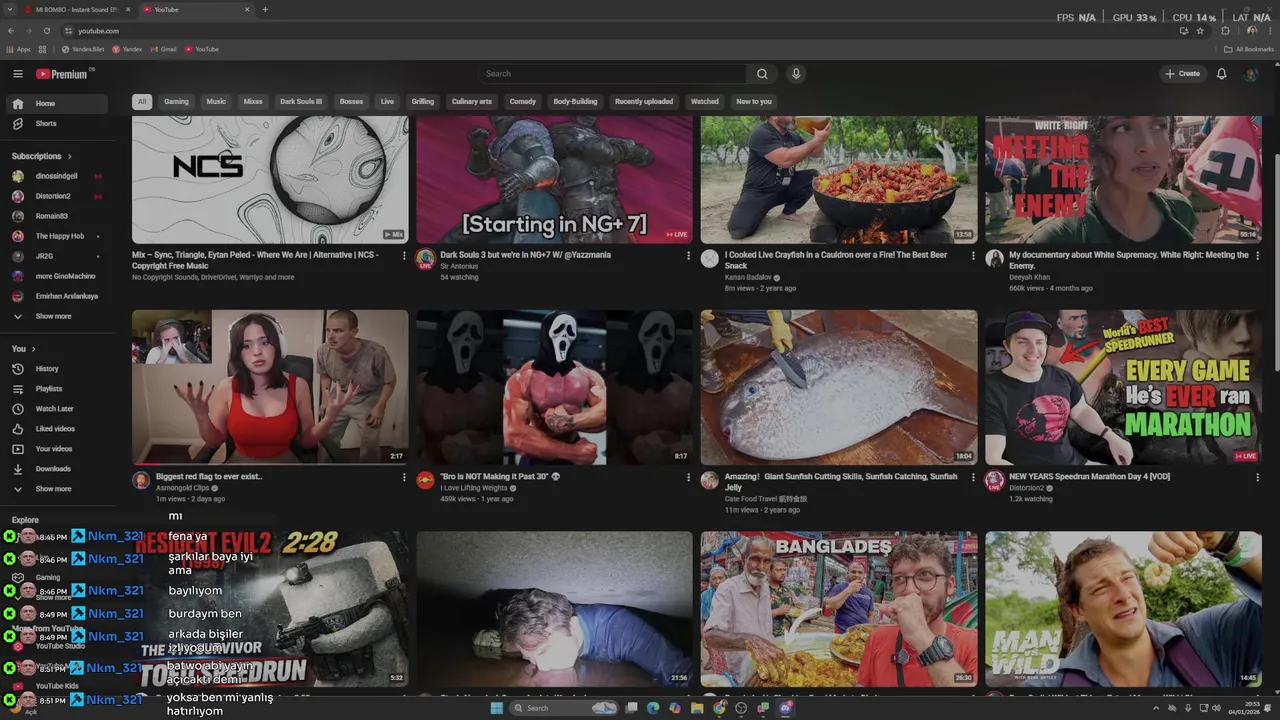Open the Discord taskbar icon
The height and width of the screenshot is (720, 1280).
coord(785,708)
